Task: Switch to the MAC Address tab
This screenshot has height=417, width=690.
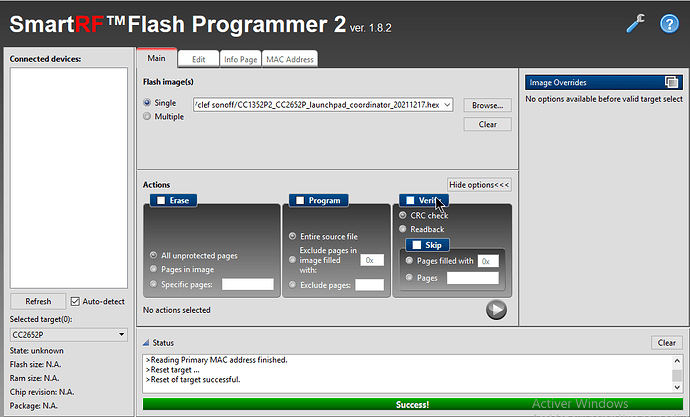Action: (290, 59)
